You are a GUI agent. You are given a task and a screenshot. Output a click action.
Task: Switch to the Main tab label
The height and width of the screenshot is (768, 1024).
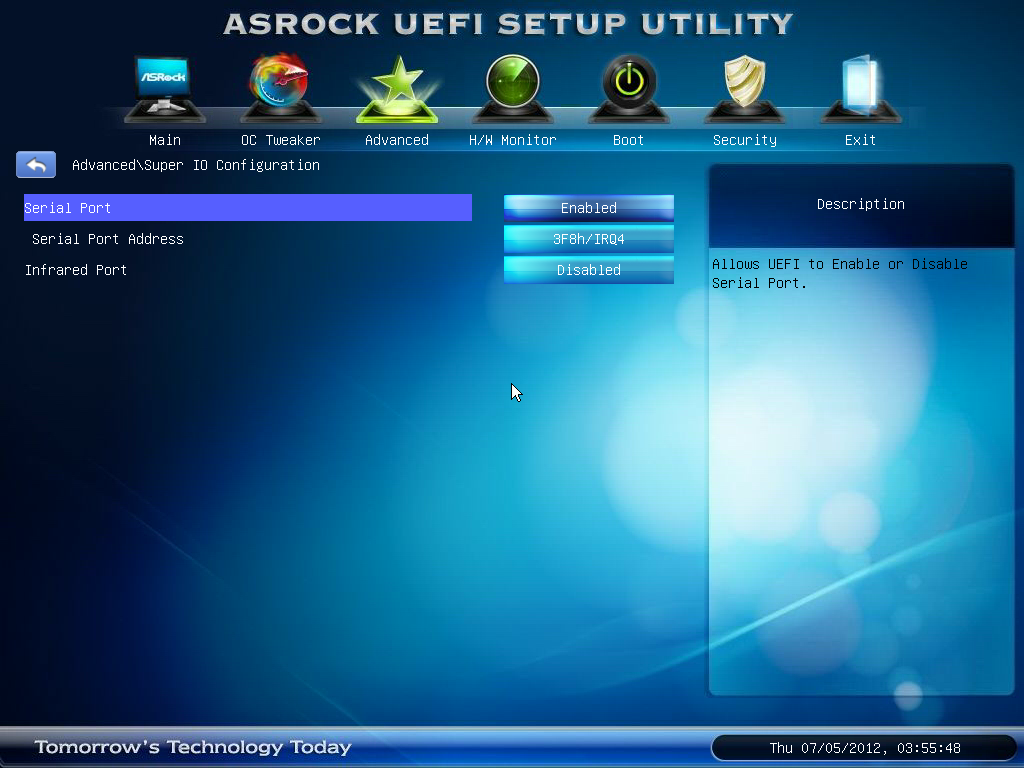[165, 140]
